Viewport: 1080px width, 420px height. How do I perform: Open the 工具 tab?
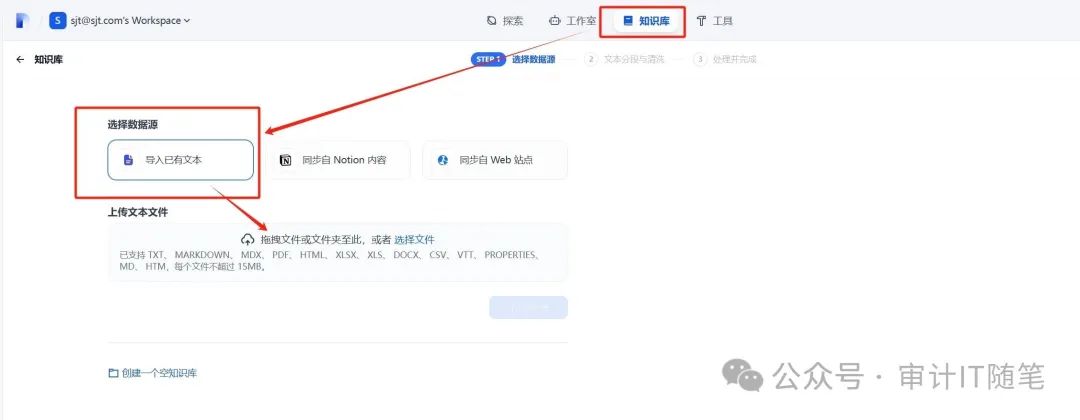714,21
